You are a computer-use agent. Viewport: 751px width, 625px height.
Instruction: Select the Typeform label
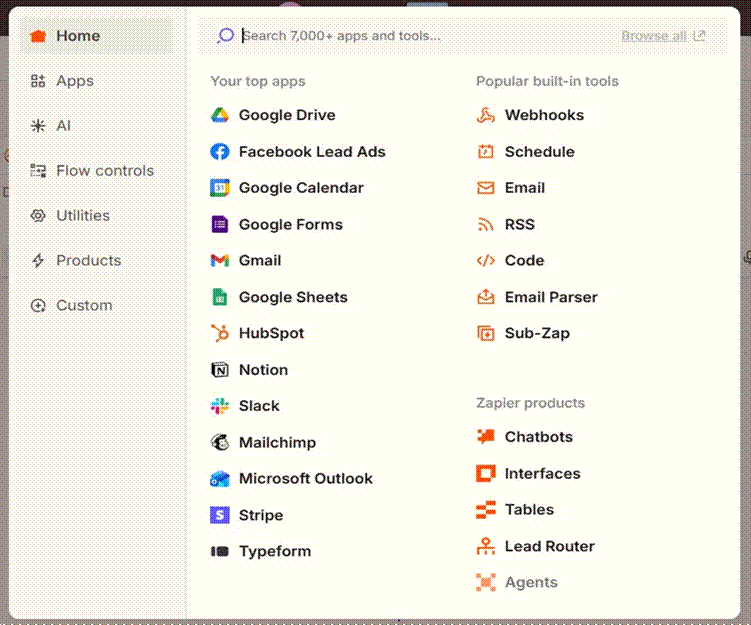tap(275, 551)
